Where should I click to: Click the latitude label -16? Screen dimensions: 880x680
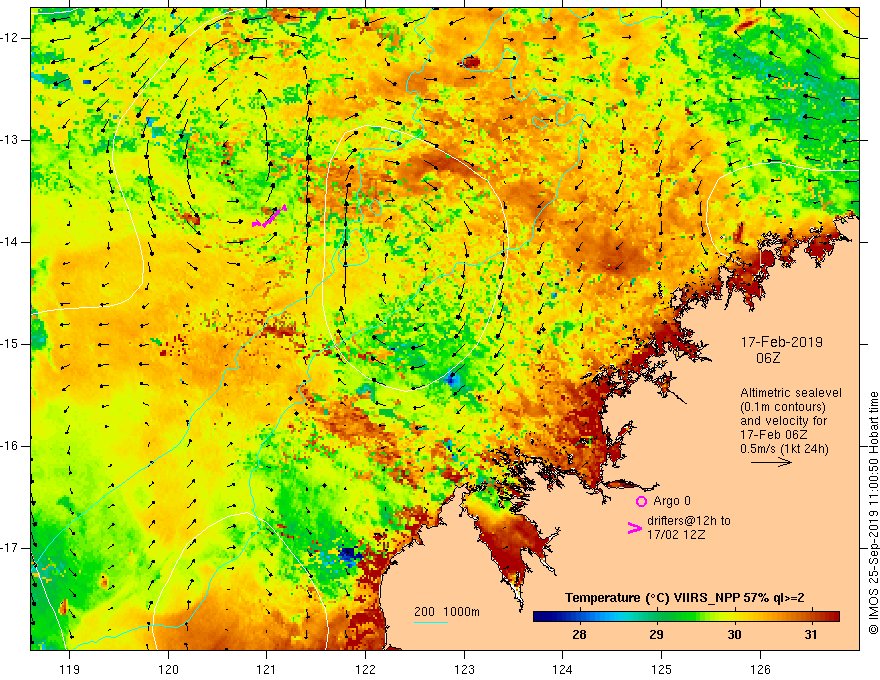tap(10, 446)
